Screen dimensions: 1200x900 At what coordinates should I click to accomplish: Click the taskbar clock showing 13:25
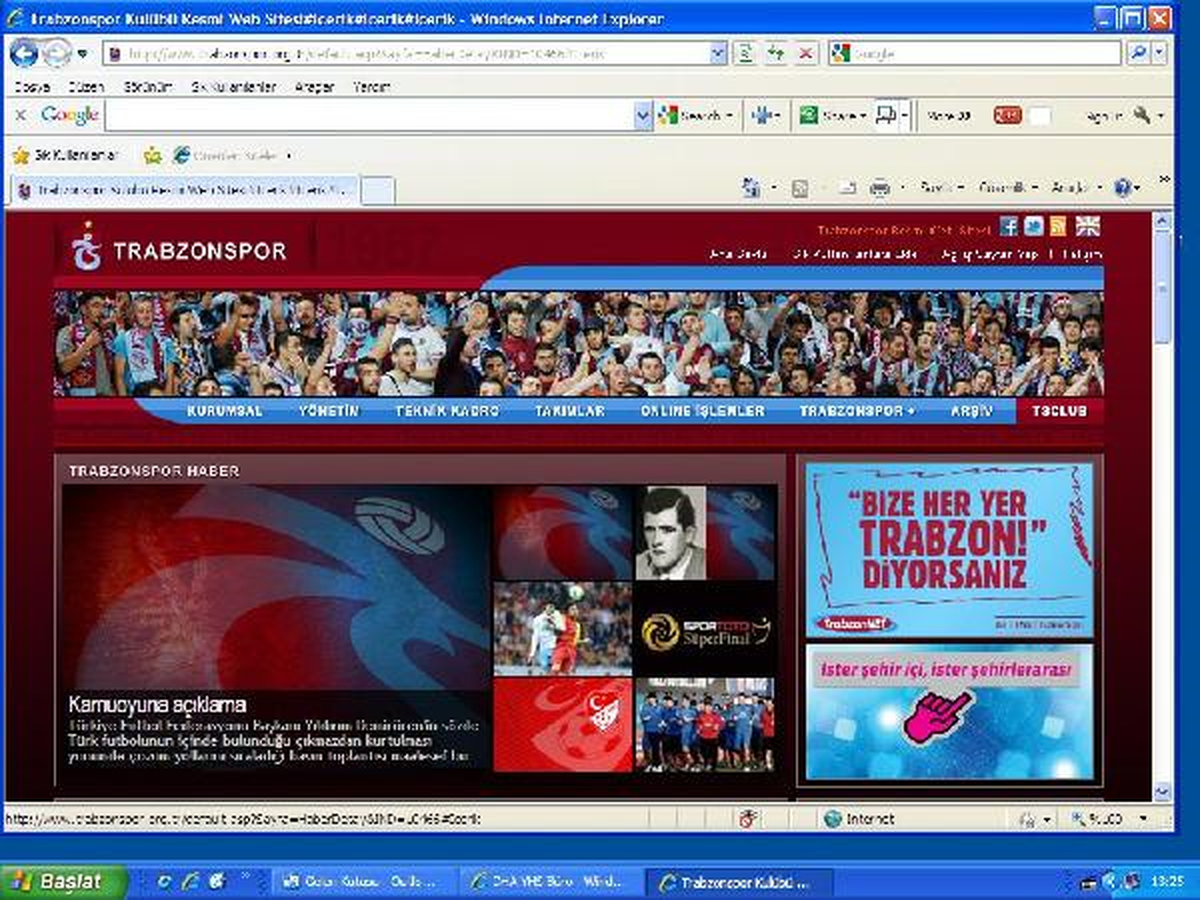[x=1167, y=881]
